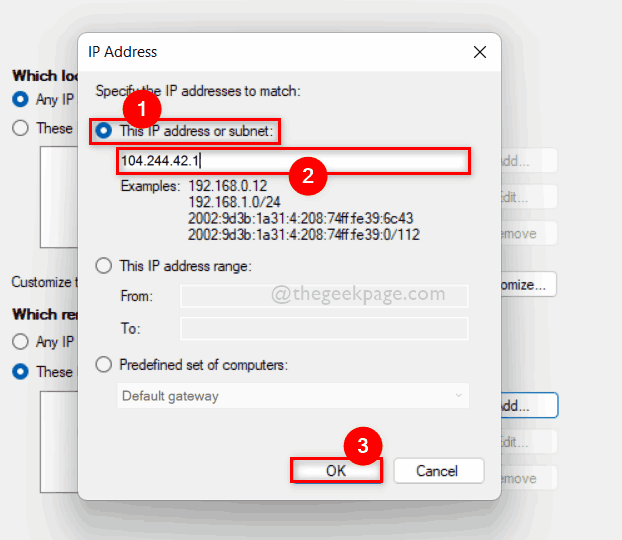The width and height of the screenshot is (622, 540).
Task: Click the IP address text field containing 104.244.42.1
Action: tap(294, 161)
